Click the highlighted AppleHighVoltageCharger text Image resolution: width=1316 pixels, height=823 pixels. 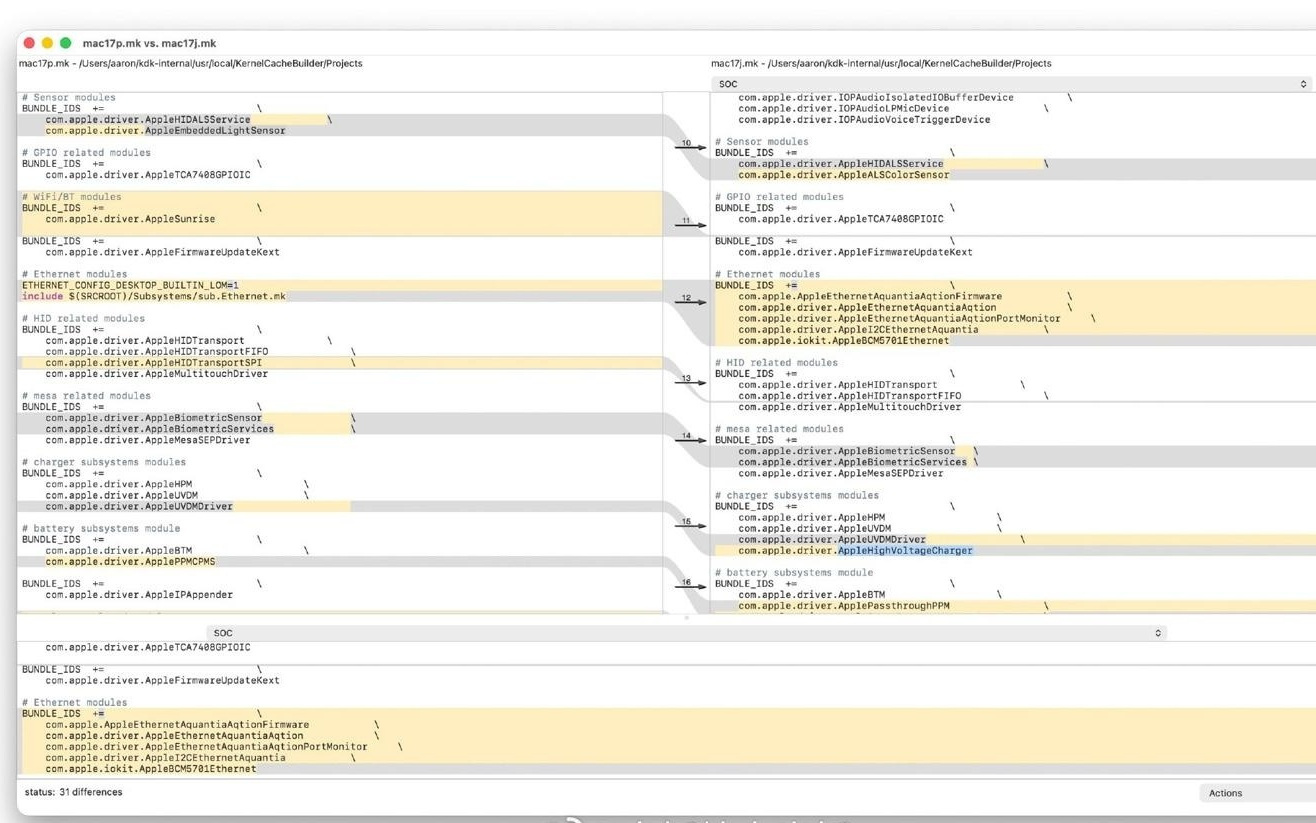coord(904,551)
